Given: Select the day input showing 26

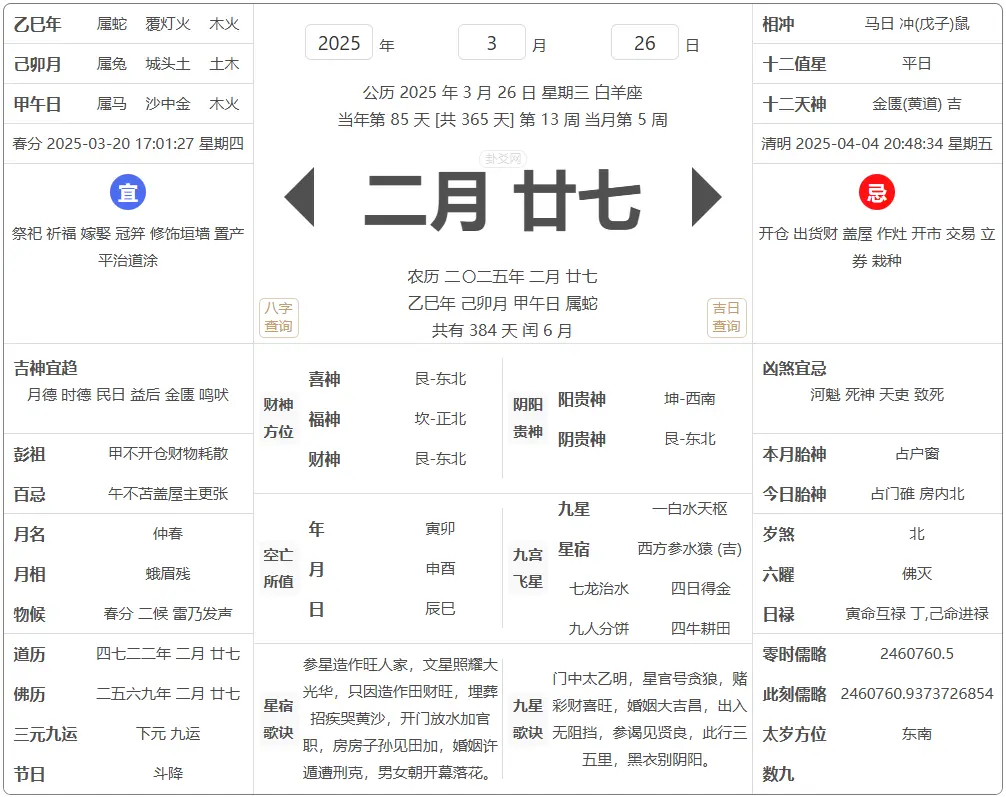Looking at the screenshot, I should [x=645, y=43].
